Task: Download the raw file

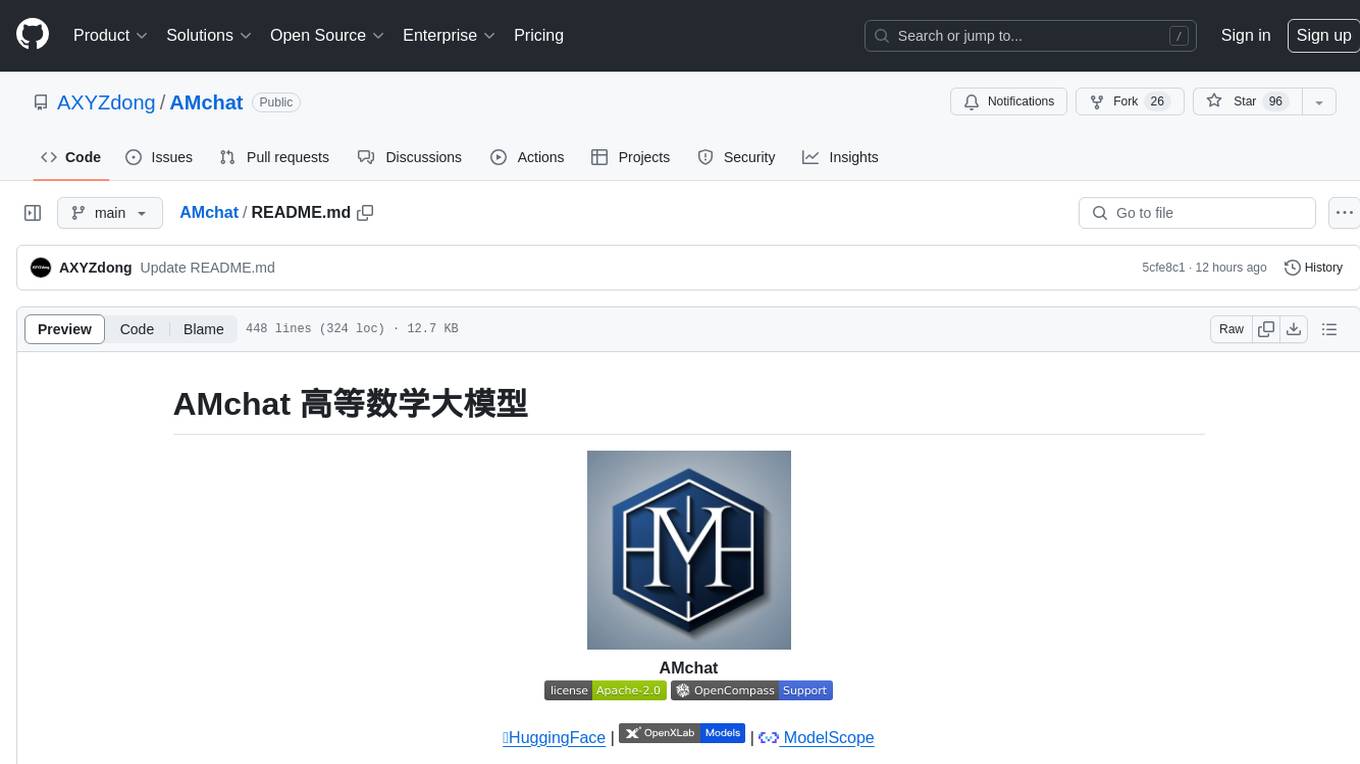Action: coord(1293,329)
